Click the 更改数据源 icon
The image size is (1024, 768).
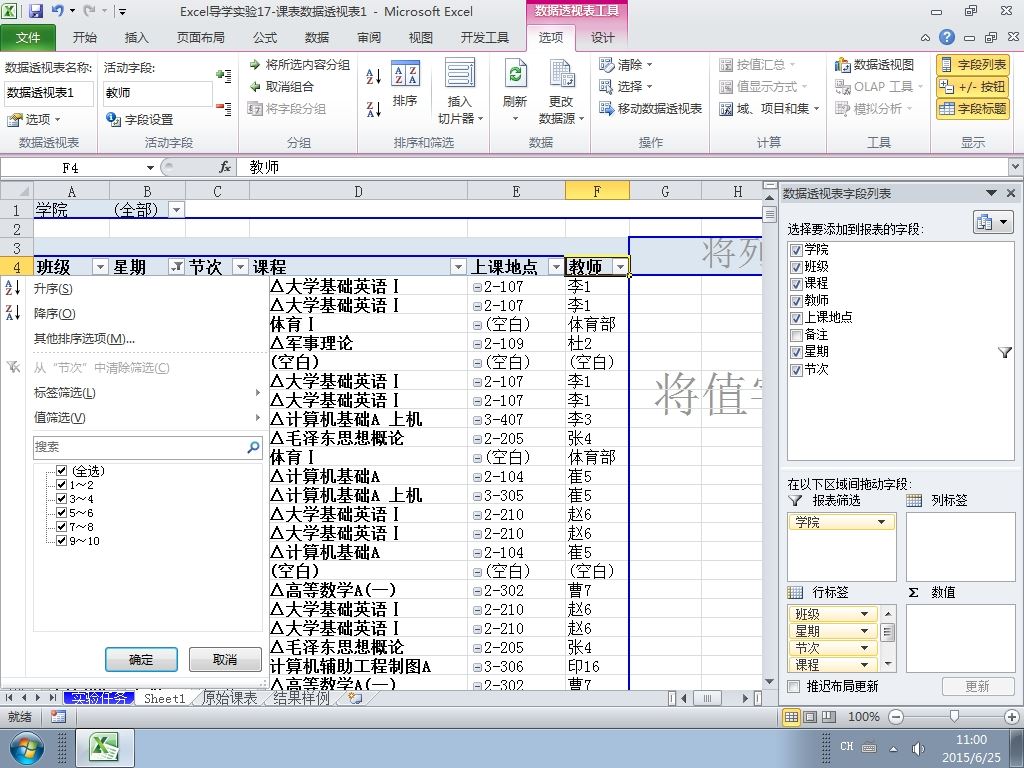click(x=561, y=91)
